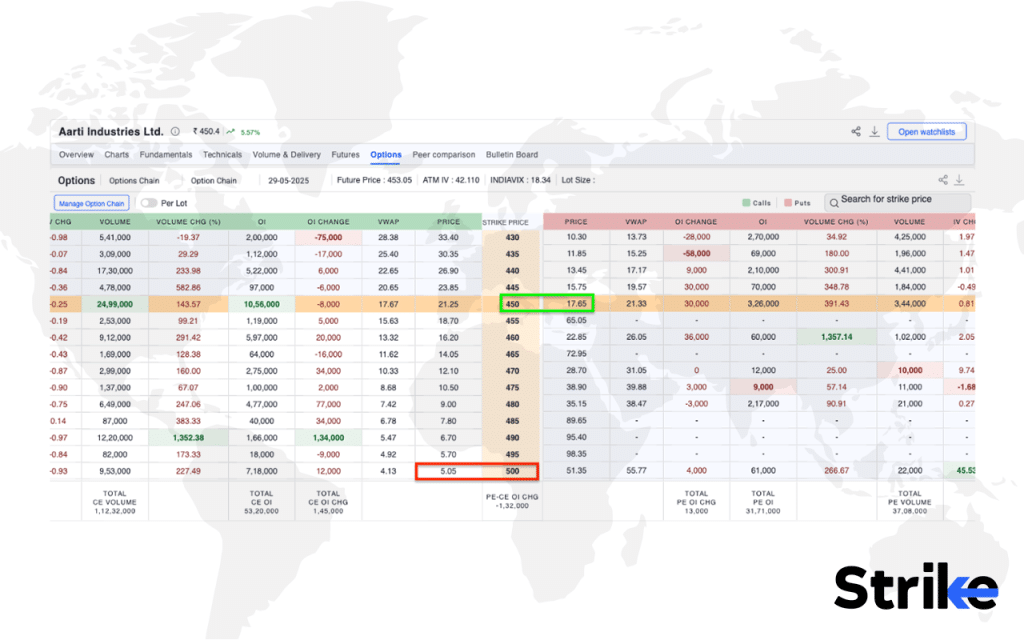Click the put OI change value -58,000
The height and width of the screenshot is (640, 1024).
click(x=696, y=253)
